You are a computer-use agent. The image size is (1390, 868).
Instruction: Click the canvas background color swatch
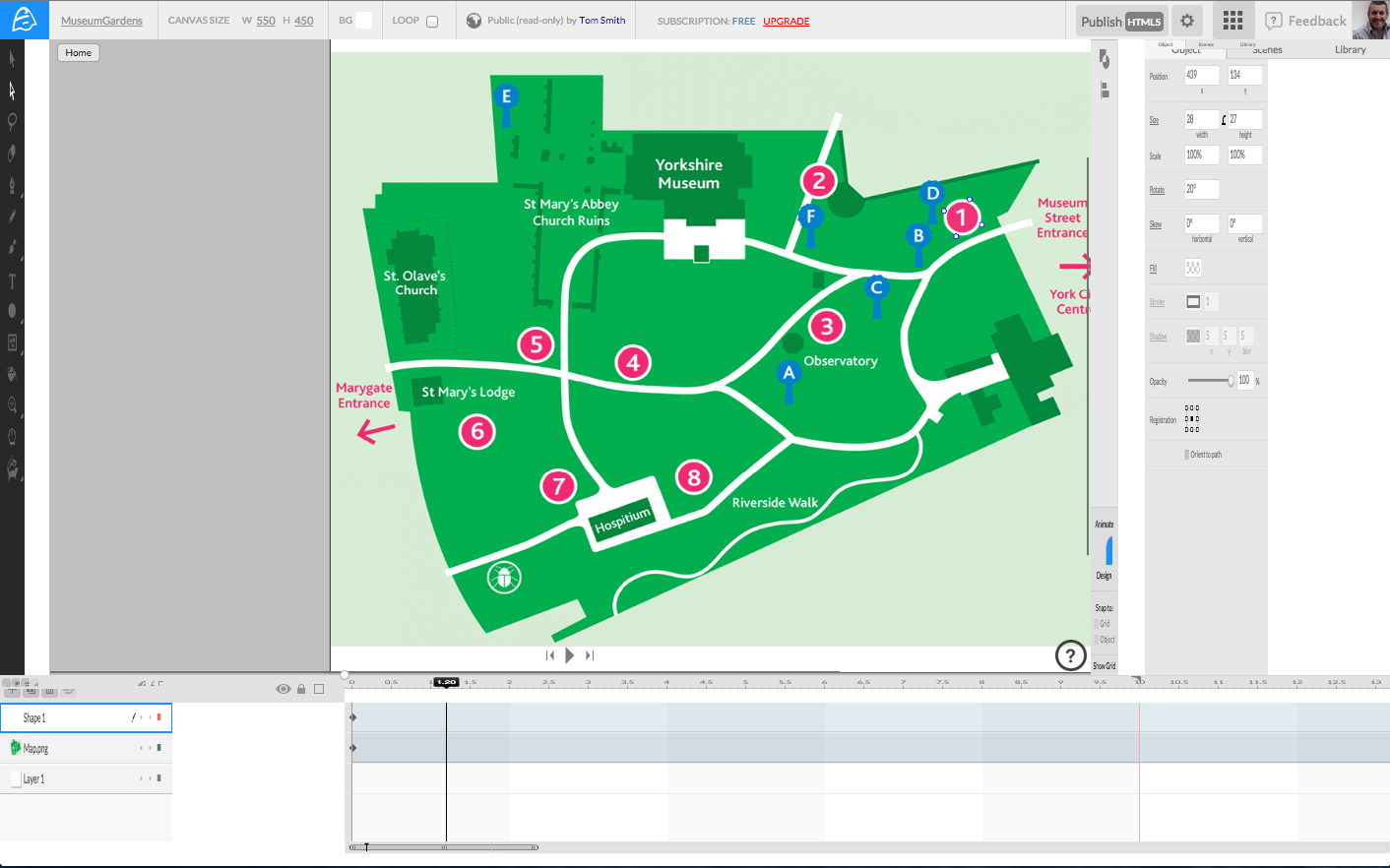(363, 21)
